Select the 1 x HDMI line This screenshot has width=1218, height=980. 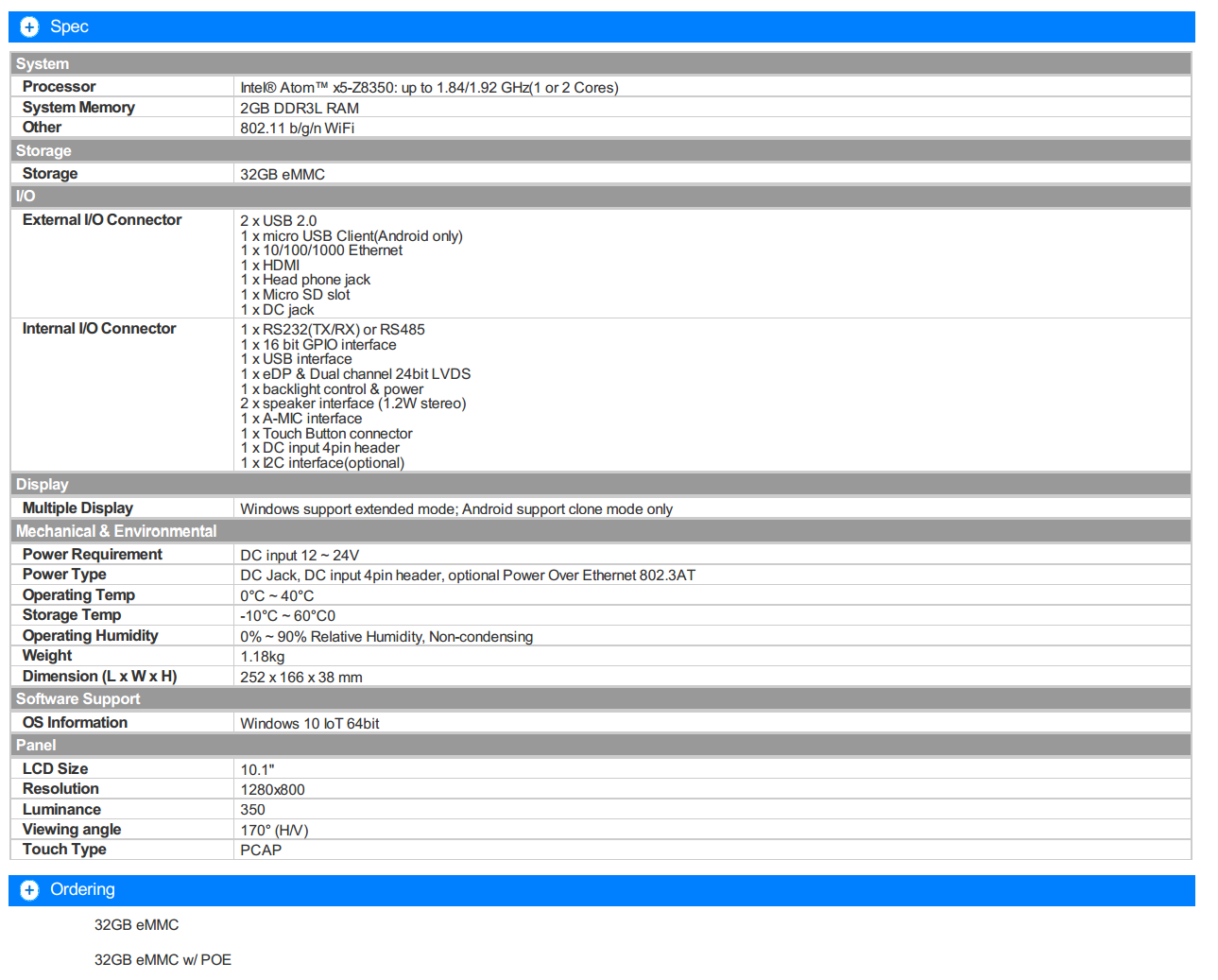point(269,266)
